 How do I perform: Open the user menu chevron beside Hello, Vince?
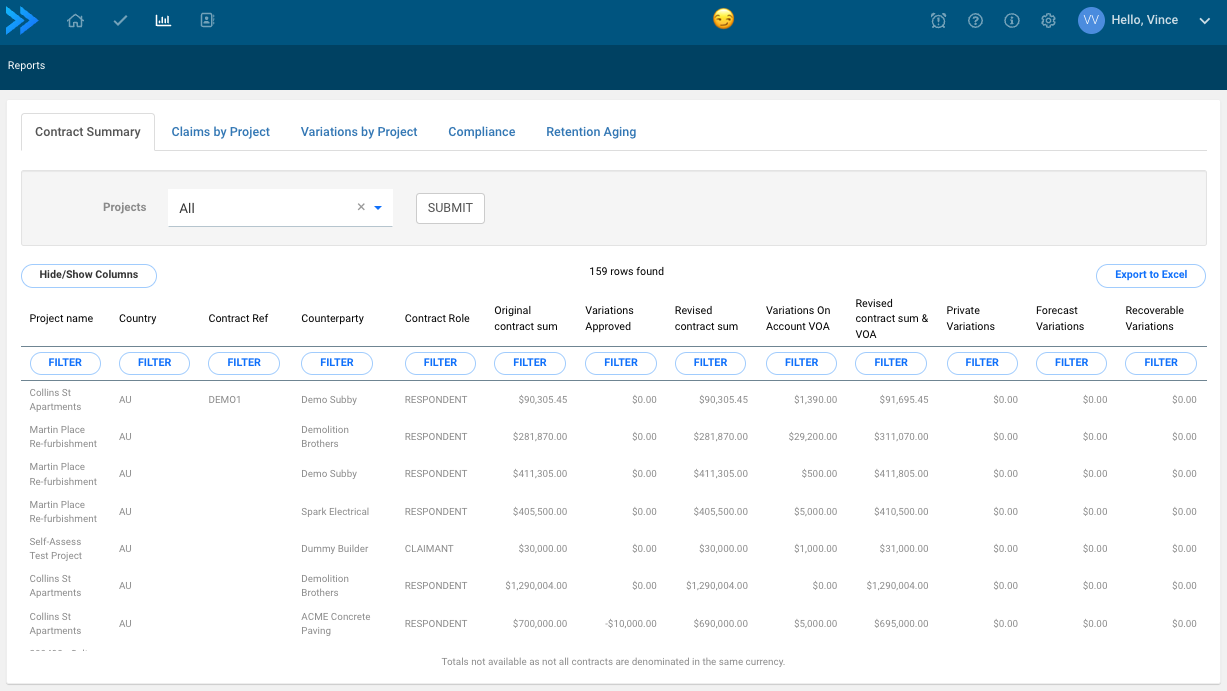[1205, 20]
